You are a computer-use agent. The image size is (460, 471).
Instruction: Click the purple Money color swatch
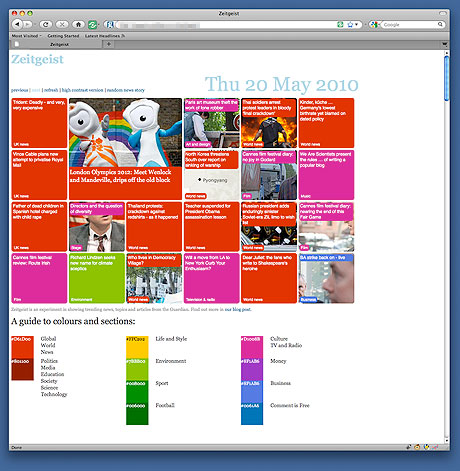(x=252, y=369)
